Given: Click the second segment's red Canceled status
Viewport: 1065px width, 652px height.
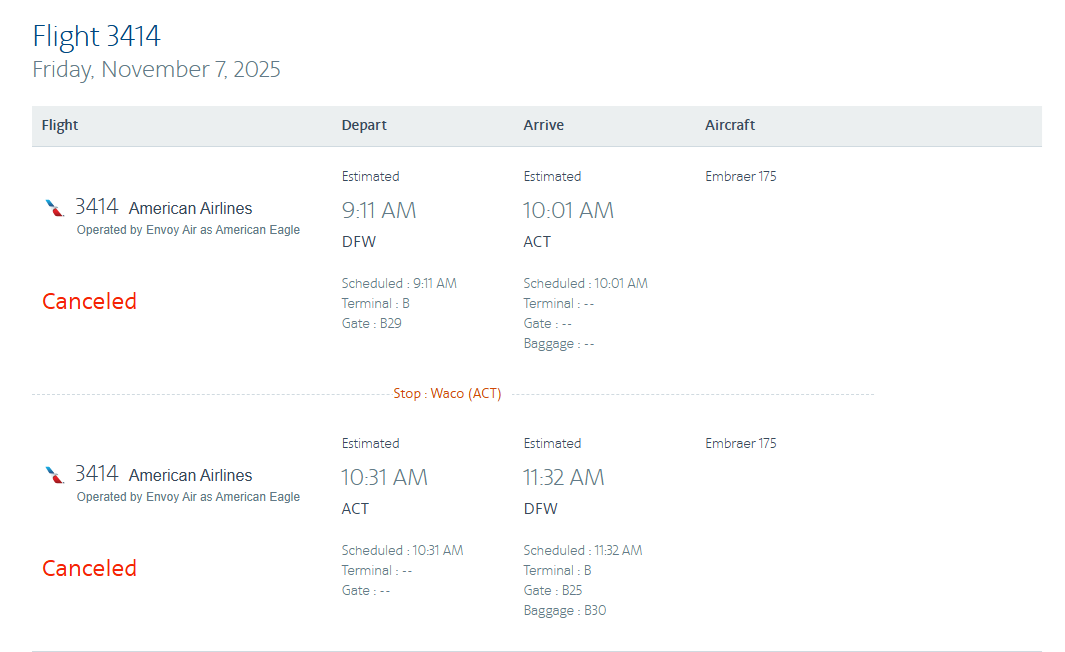Looking at the screenshot, I should 89,568.
